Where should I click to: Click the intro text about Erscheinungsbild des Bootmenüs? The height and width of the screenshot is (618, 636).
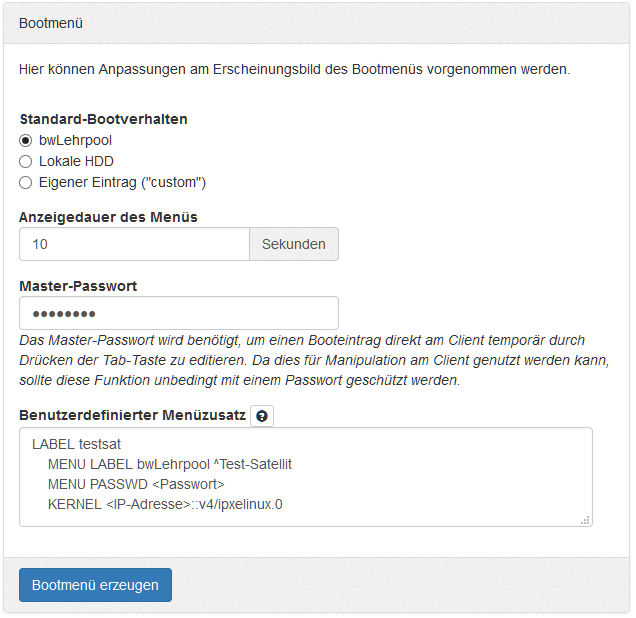coord(294,70)
